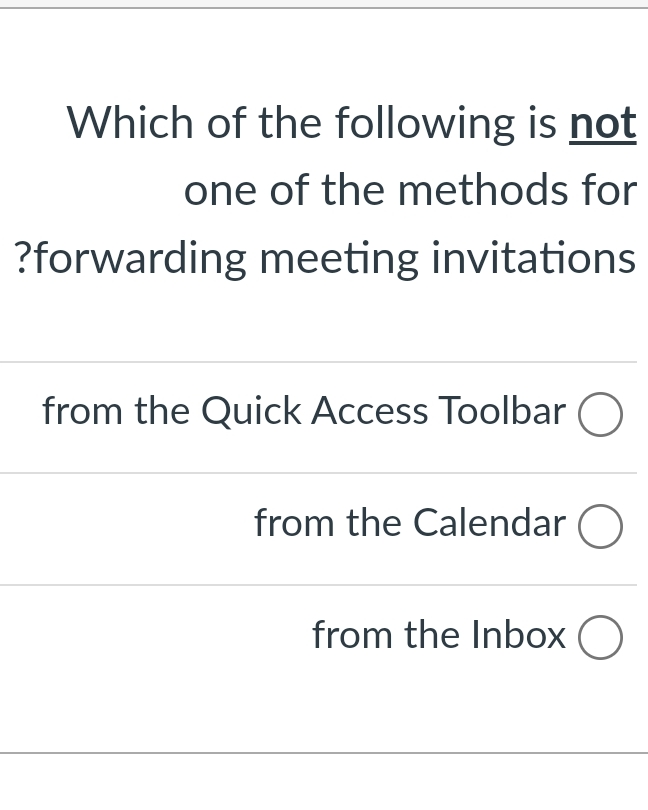Click the answer text 'from the Inbox'
The image size is (648, 810).
click(439, 636)
